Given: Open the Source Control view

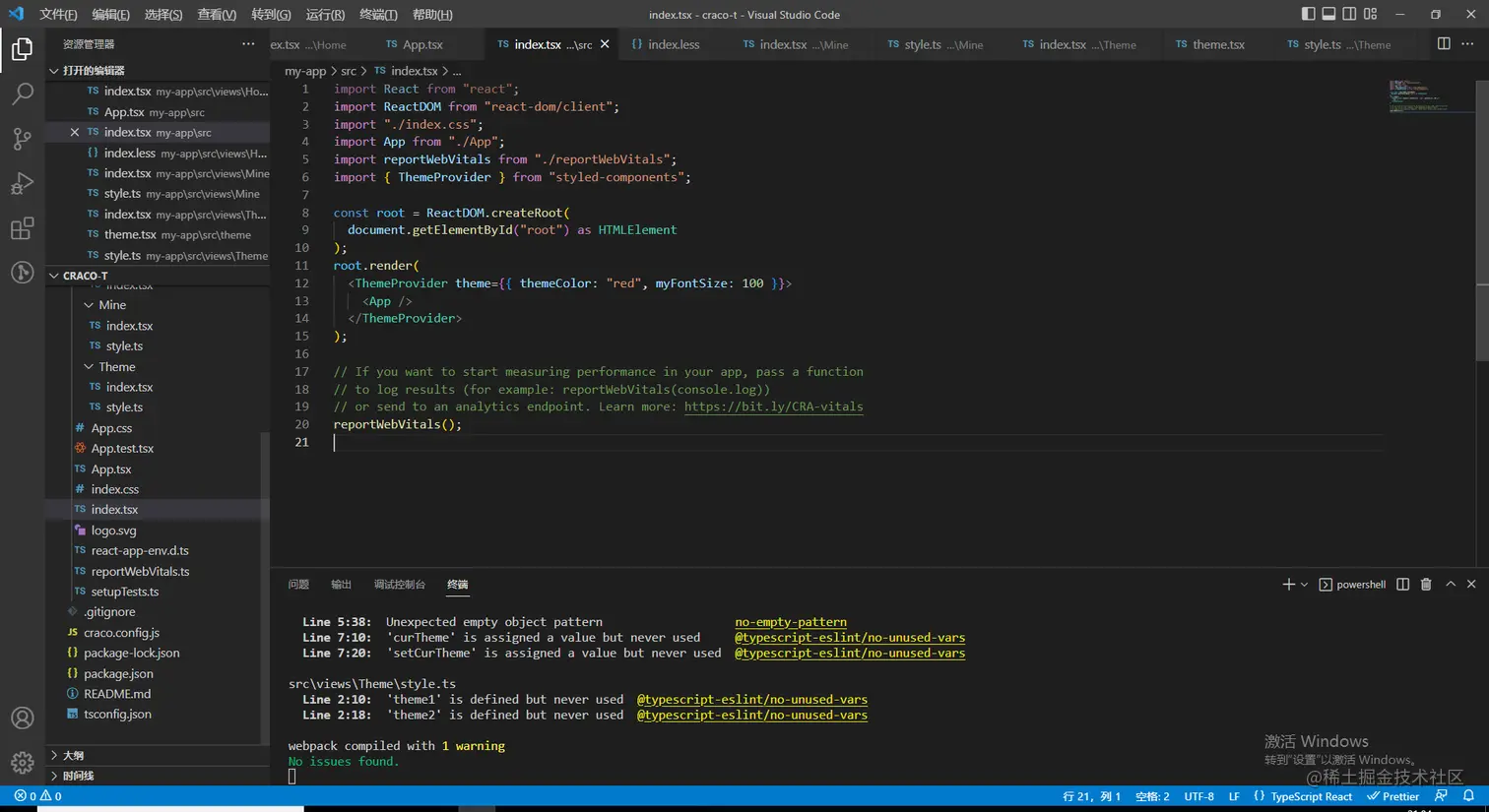Looking at the screenshot, I should click(22, 139).
